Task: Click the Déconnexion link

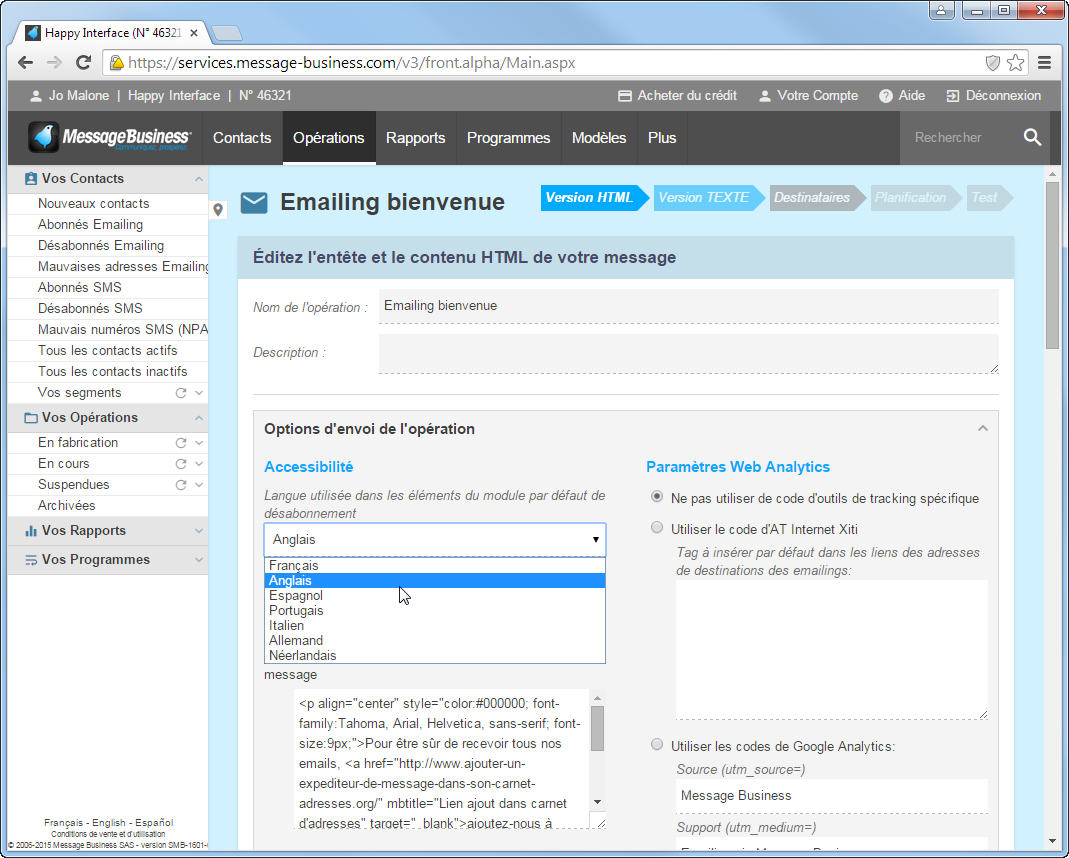Action: click(993, 96)
